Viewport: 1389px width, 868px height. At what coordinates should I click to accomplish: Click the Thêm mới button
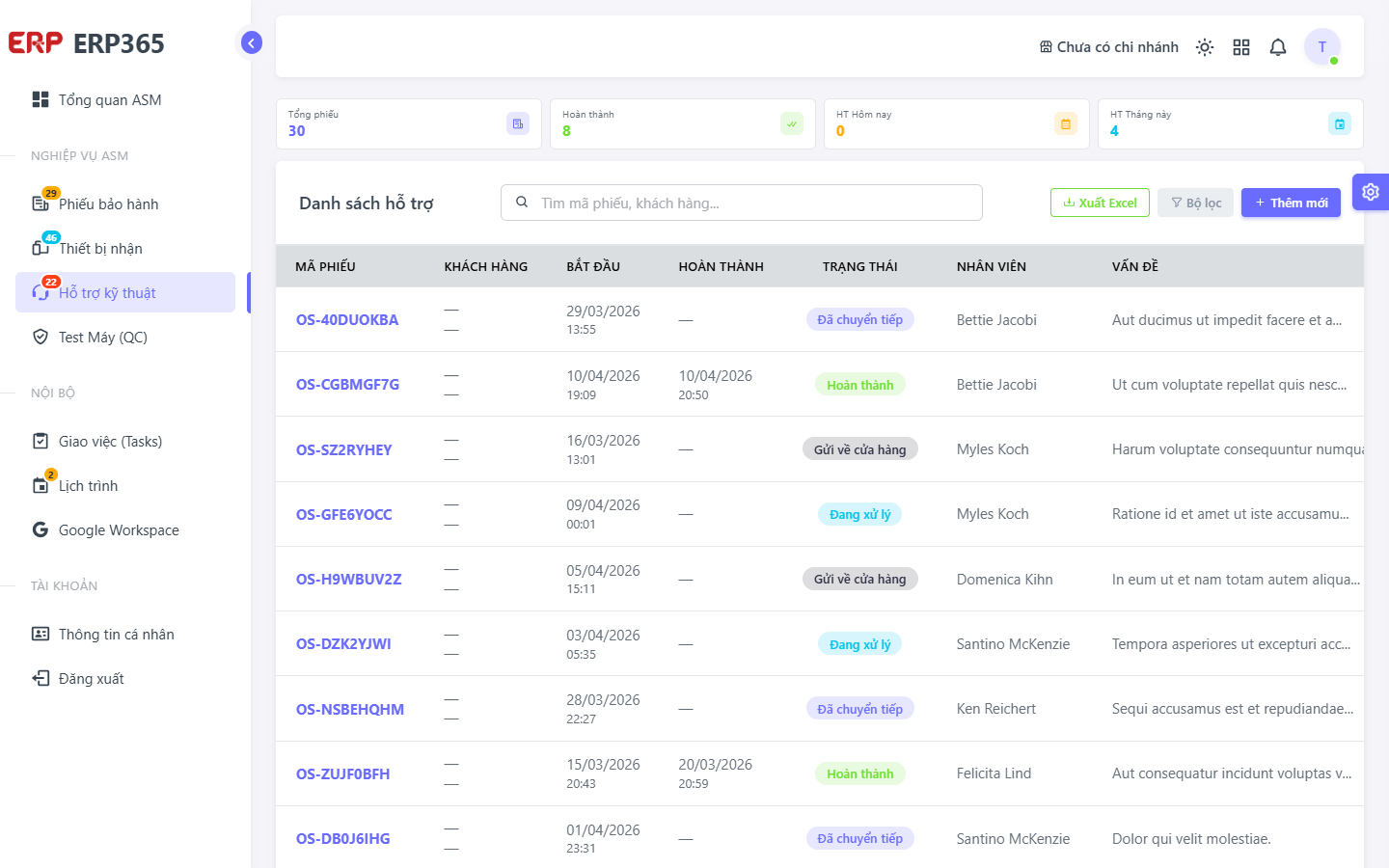(x=1291, y=203)
